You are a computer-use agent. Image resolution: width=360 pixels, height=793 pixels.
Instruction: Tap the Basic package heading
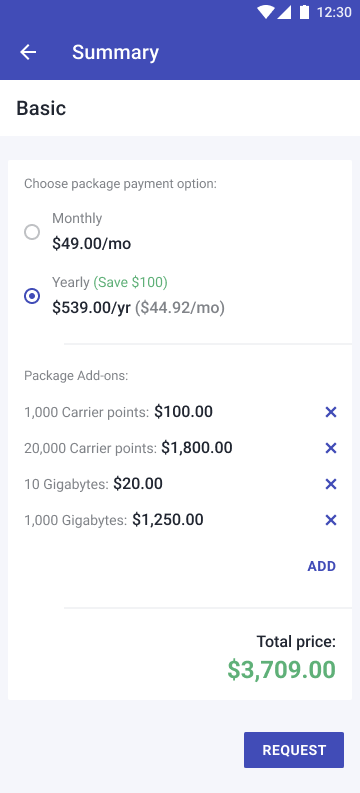point(41,108)
